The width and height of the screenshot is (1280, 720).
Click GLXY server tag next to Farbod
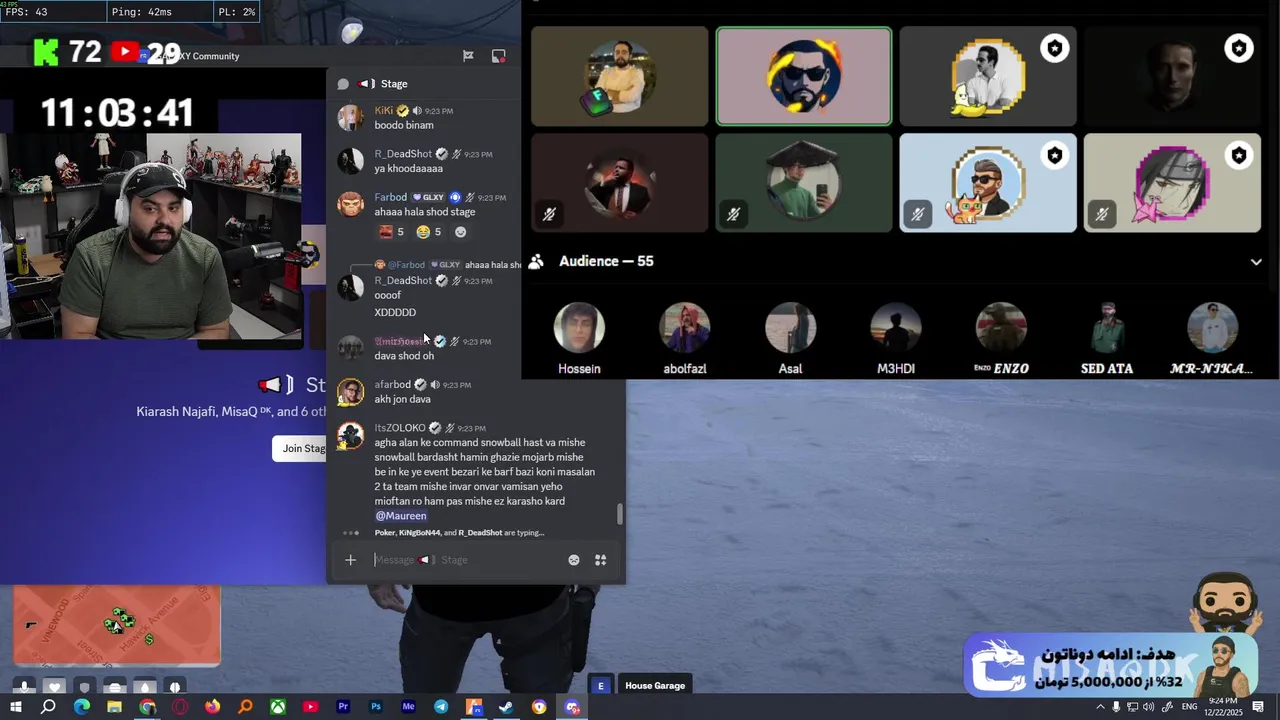coord(428,197)
